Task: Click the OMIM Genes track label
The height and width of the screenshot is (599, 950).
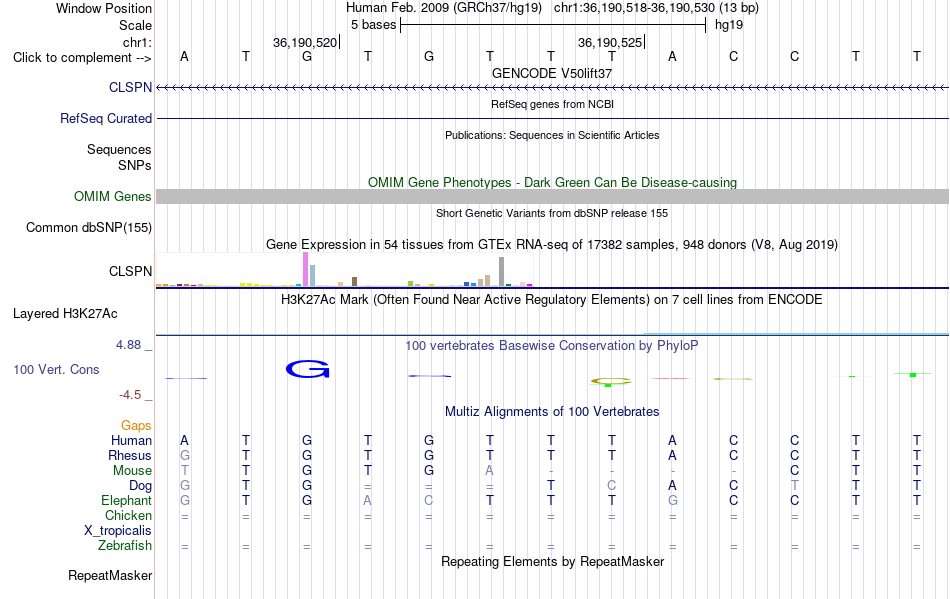Action: 113,196
